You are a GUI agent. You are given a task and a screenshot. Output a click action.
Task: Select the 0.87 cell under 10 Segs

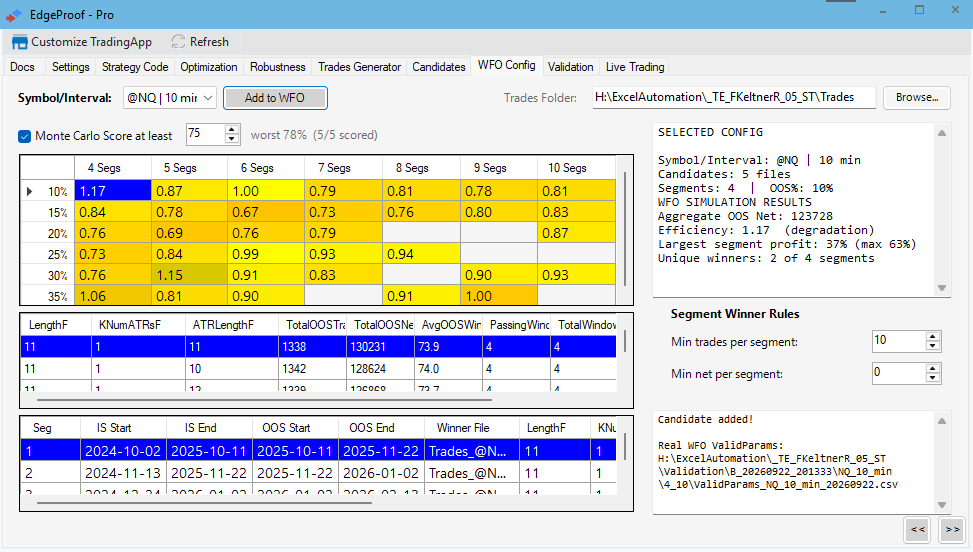[x=576, y=233]
